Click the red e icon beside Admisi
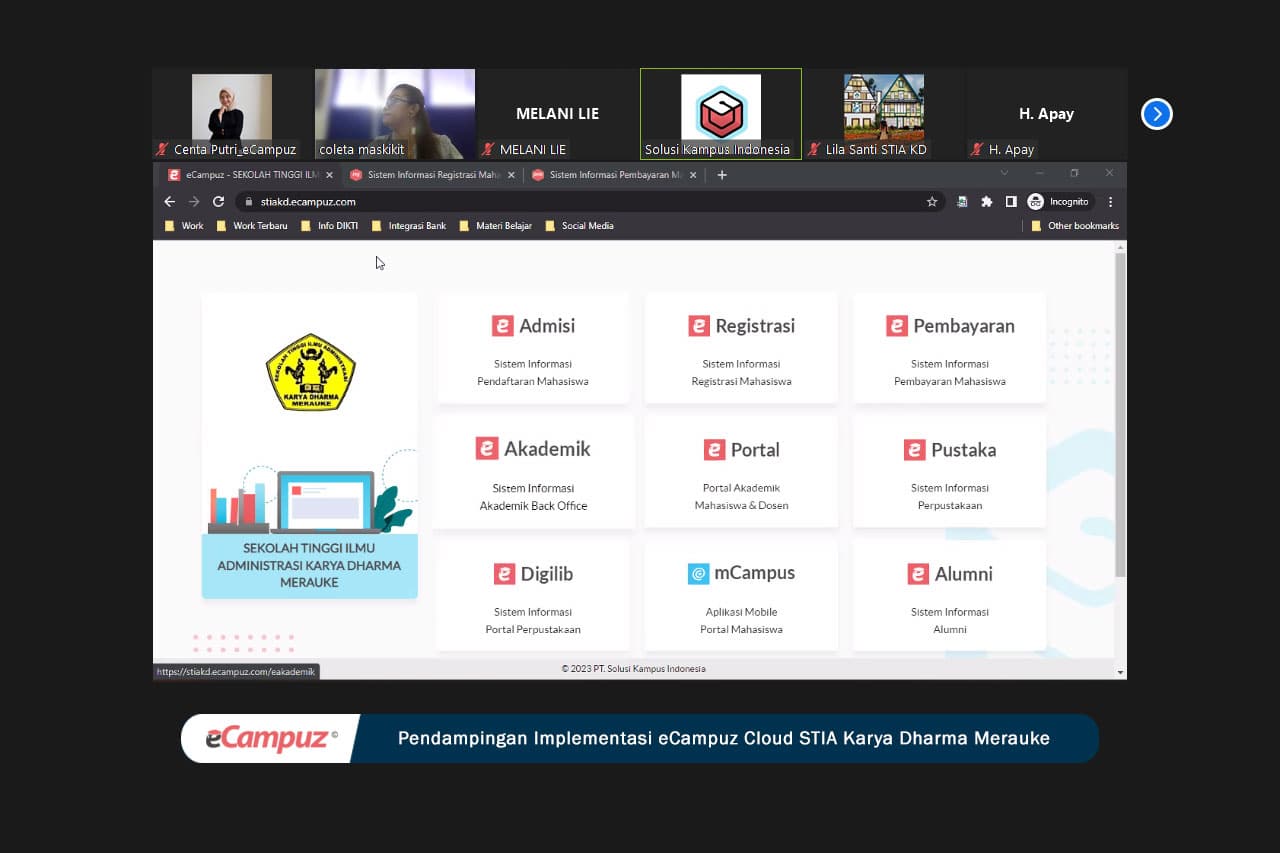This screenshot has height=853, width=1280. tap(502, 325)
